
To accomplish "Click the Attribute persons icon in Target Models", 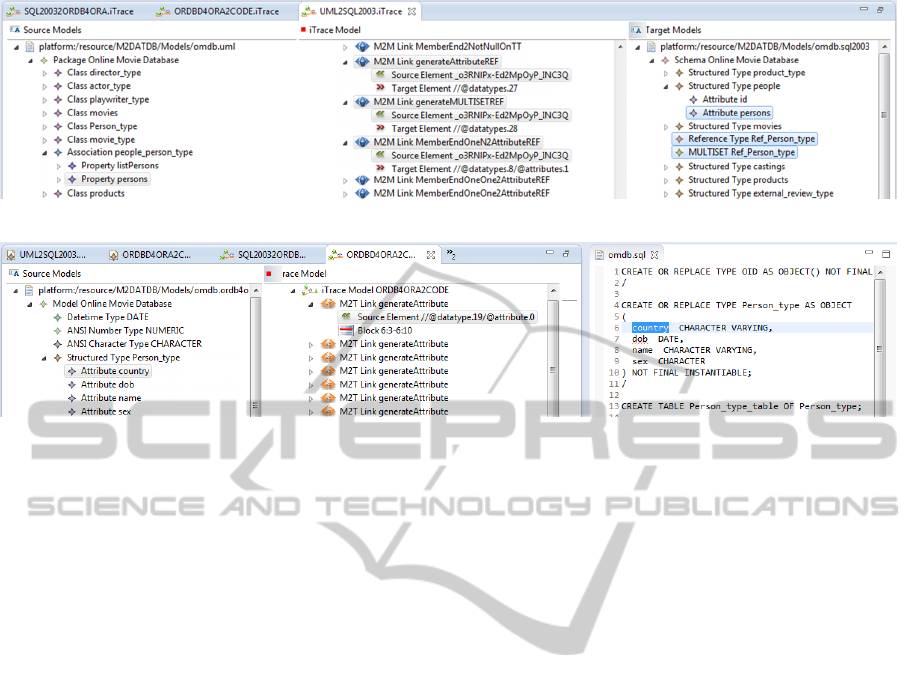I will pos(694,113).
